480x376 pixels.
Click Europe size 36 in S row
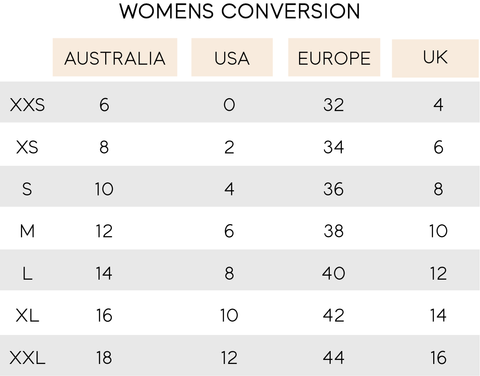333,189
